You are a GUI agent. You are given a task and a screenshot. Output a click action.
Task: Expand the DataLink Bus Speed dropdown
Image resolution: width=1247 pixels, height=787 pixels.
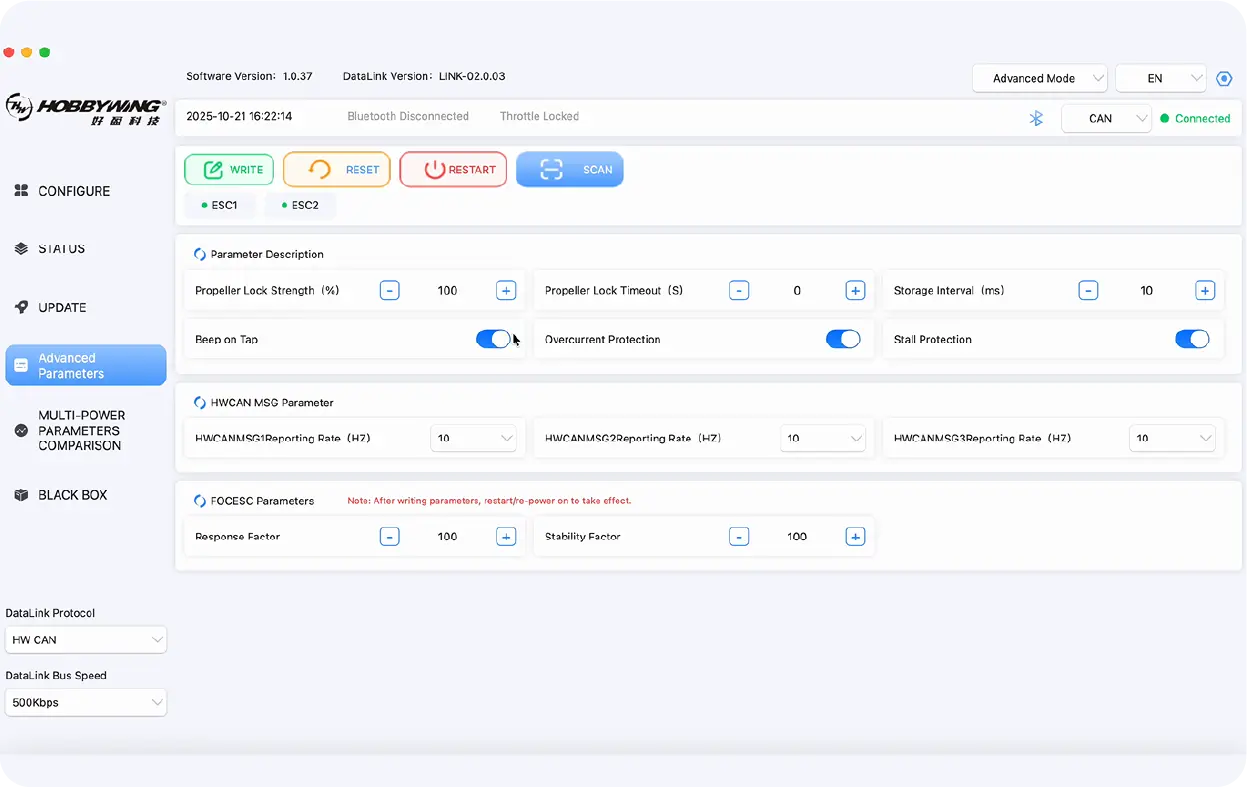pyautogui.click(x=86, y=703)
